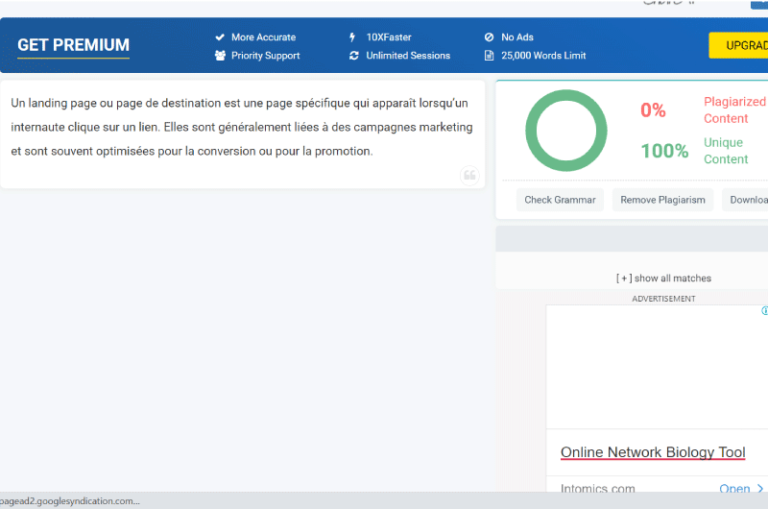
Task: Click the Open chevron arrow in the ad
Action: [x=760, y=488]
